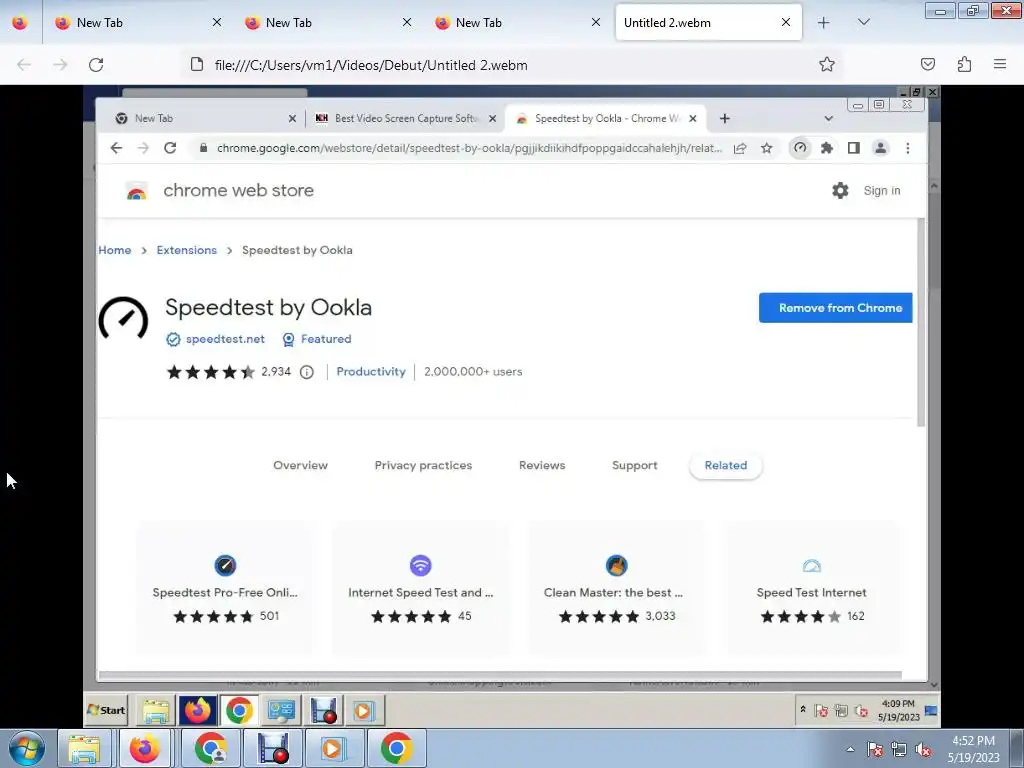Open the Overview section tab
Image resolution: width=1024 pixels, height=768 pixels.
(300, 466)
